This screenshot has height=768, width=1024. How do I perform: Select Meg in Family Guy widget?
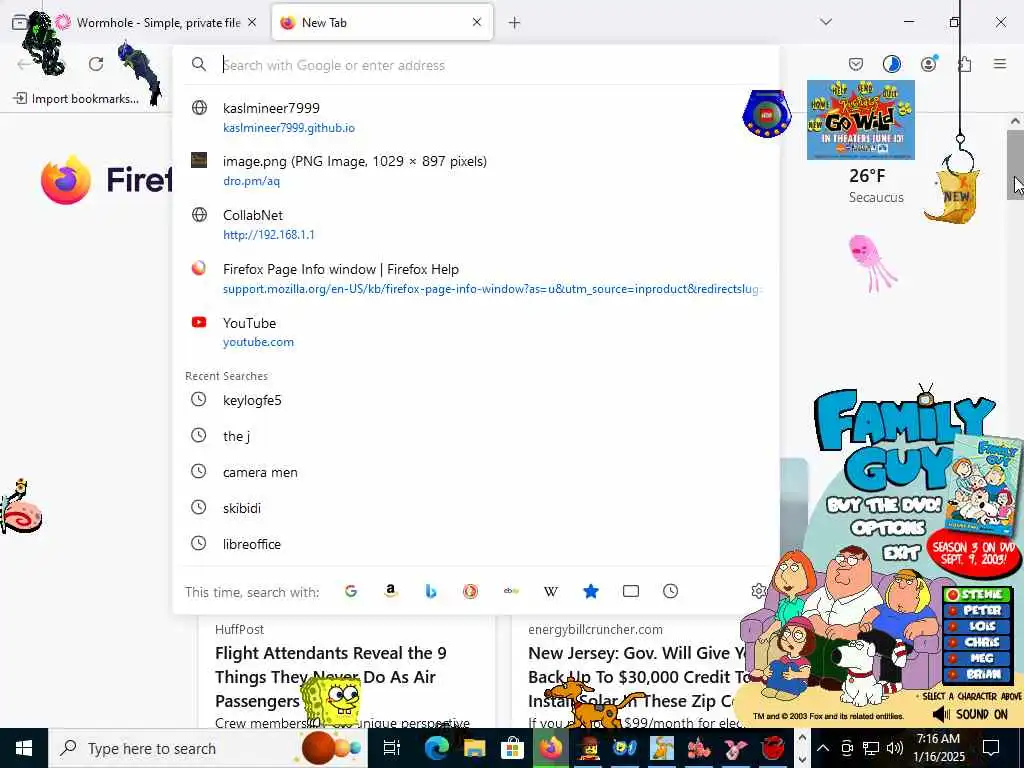pos(977,658)
